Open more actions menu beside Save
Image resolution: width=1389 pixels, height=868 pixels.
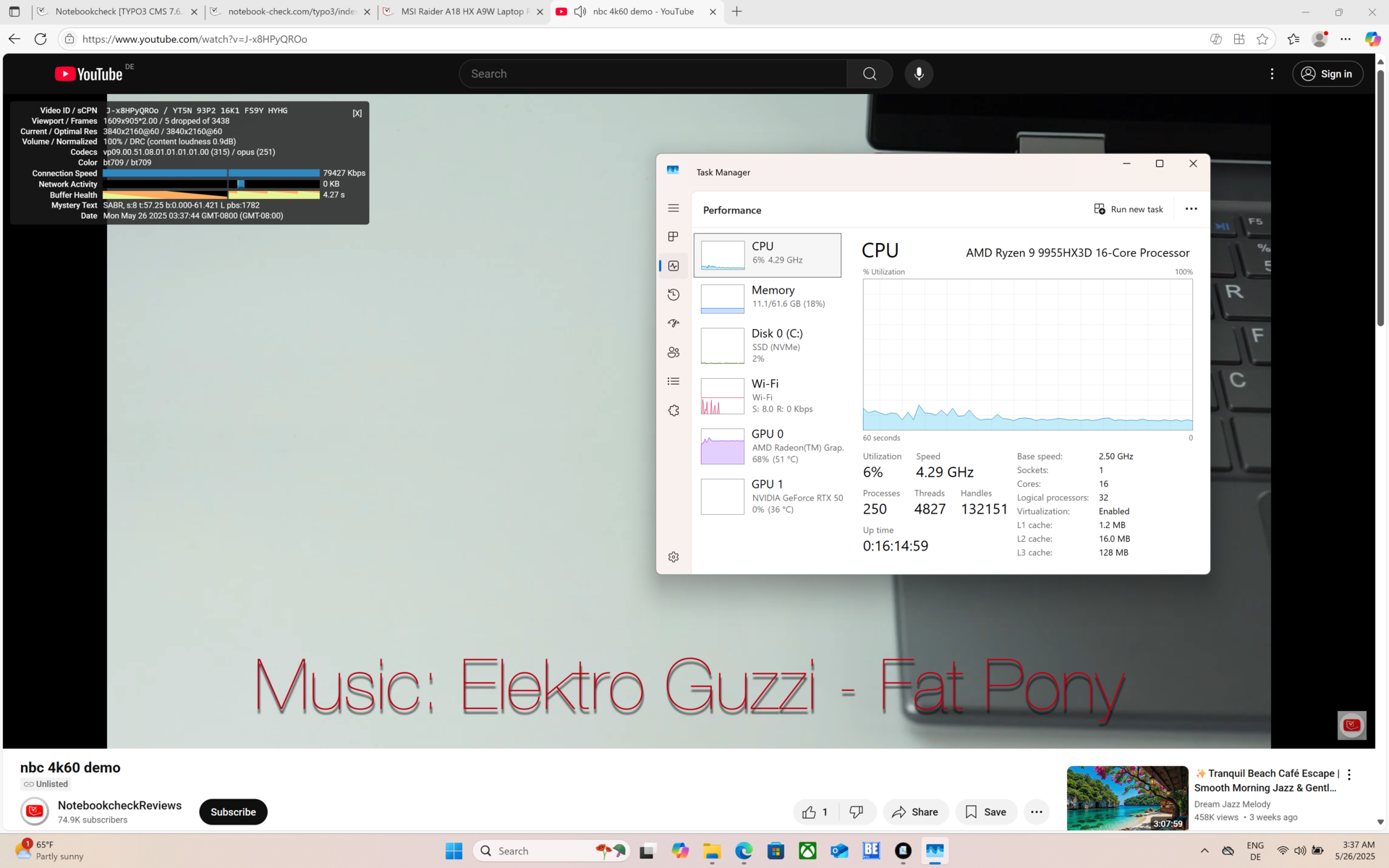tap(1036, 812)
